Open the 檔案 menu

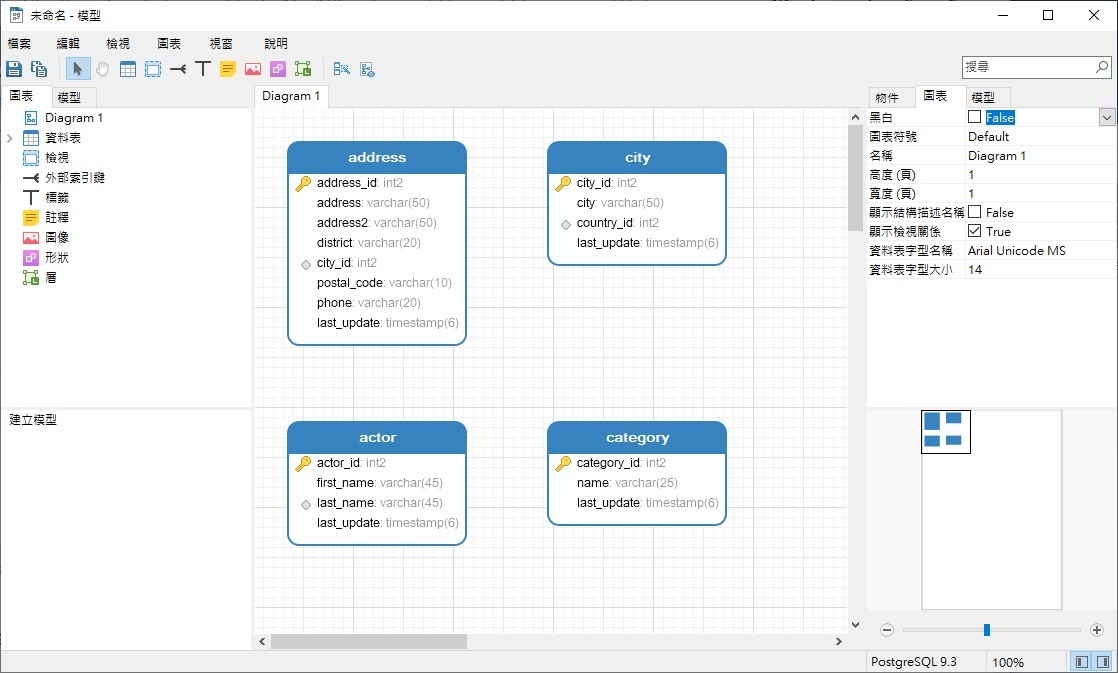tap(19, 43)
